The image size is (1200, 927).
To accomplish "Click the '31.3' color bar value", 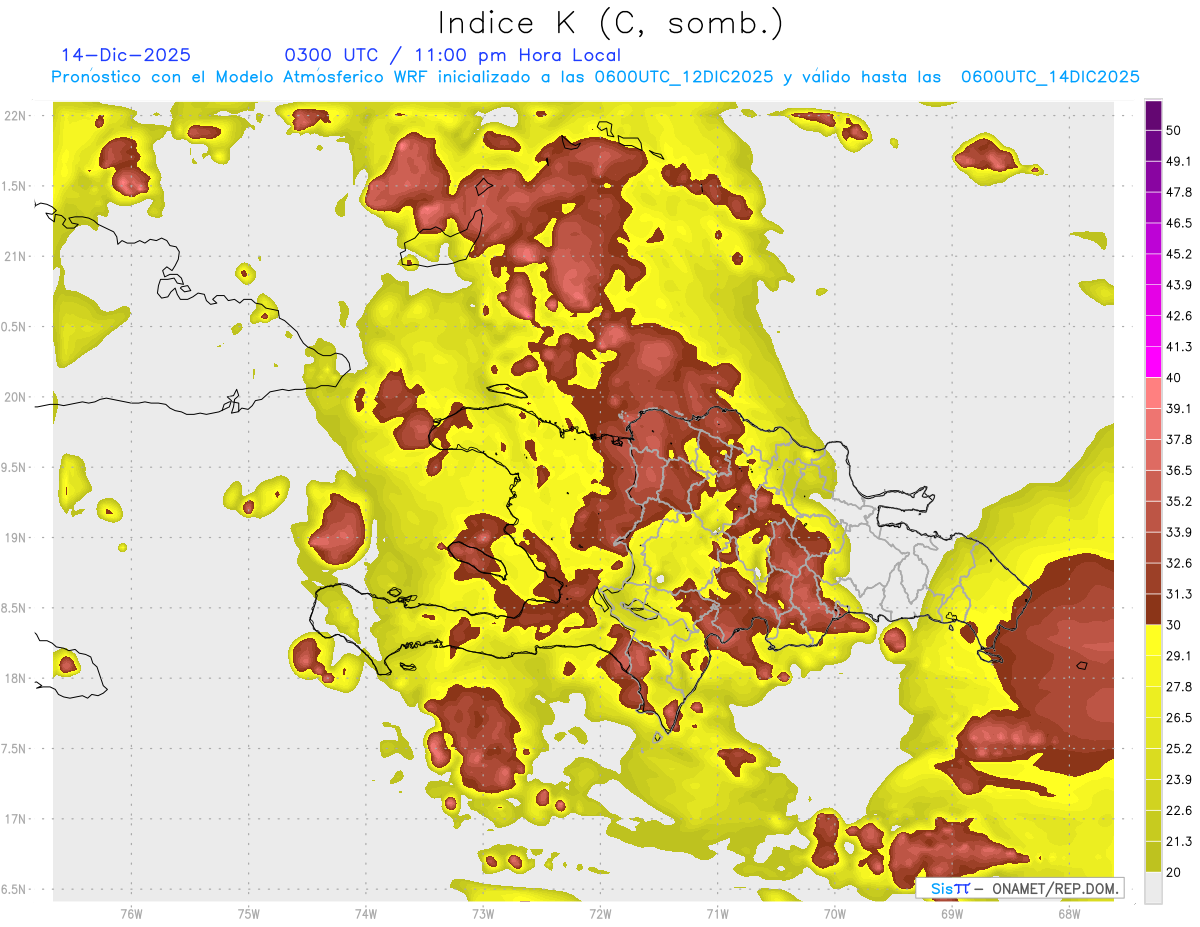I will click(x=1179, y=594).
